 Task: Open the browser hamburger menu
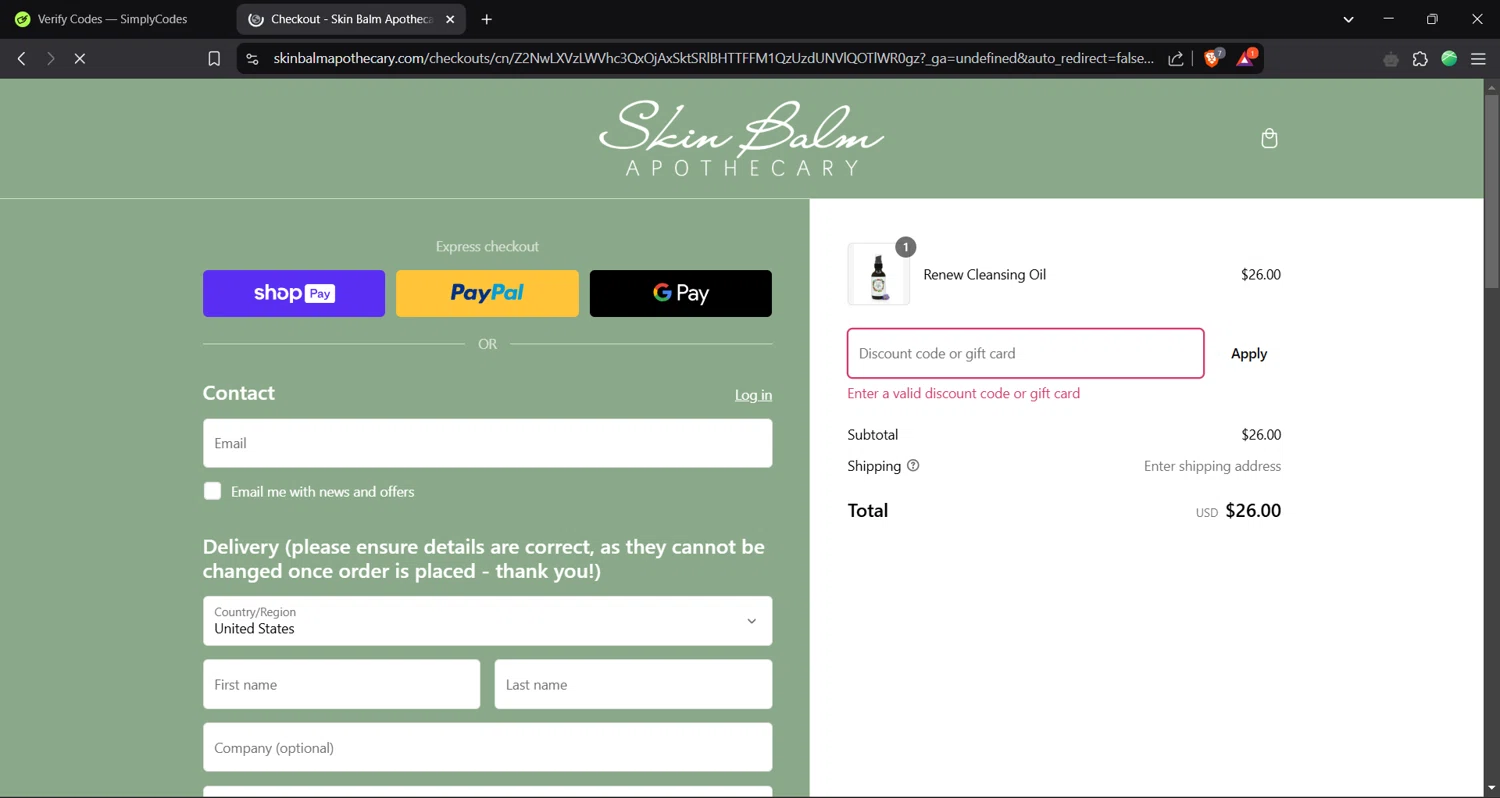(1478, 59)
